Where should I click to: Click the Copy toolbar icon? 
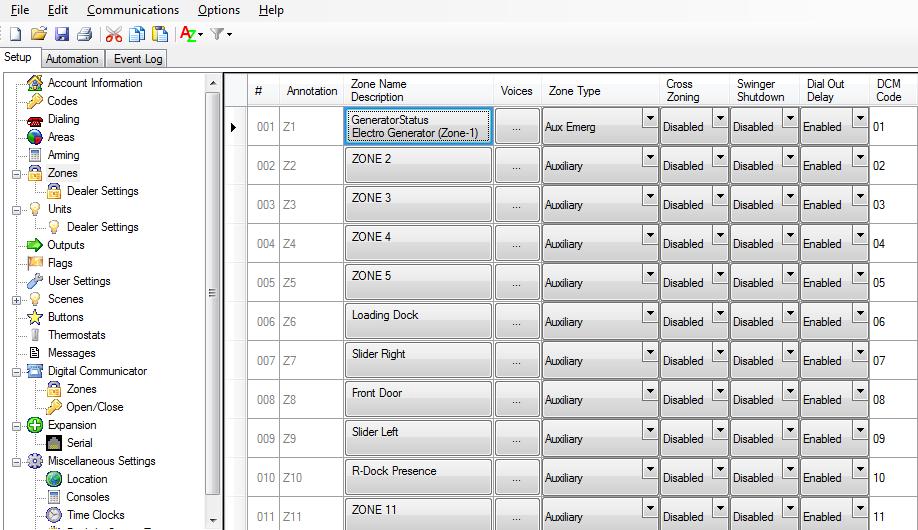(136, 34)
